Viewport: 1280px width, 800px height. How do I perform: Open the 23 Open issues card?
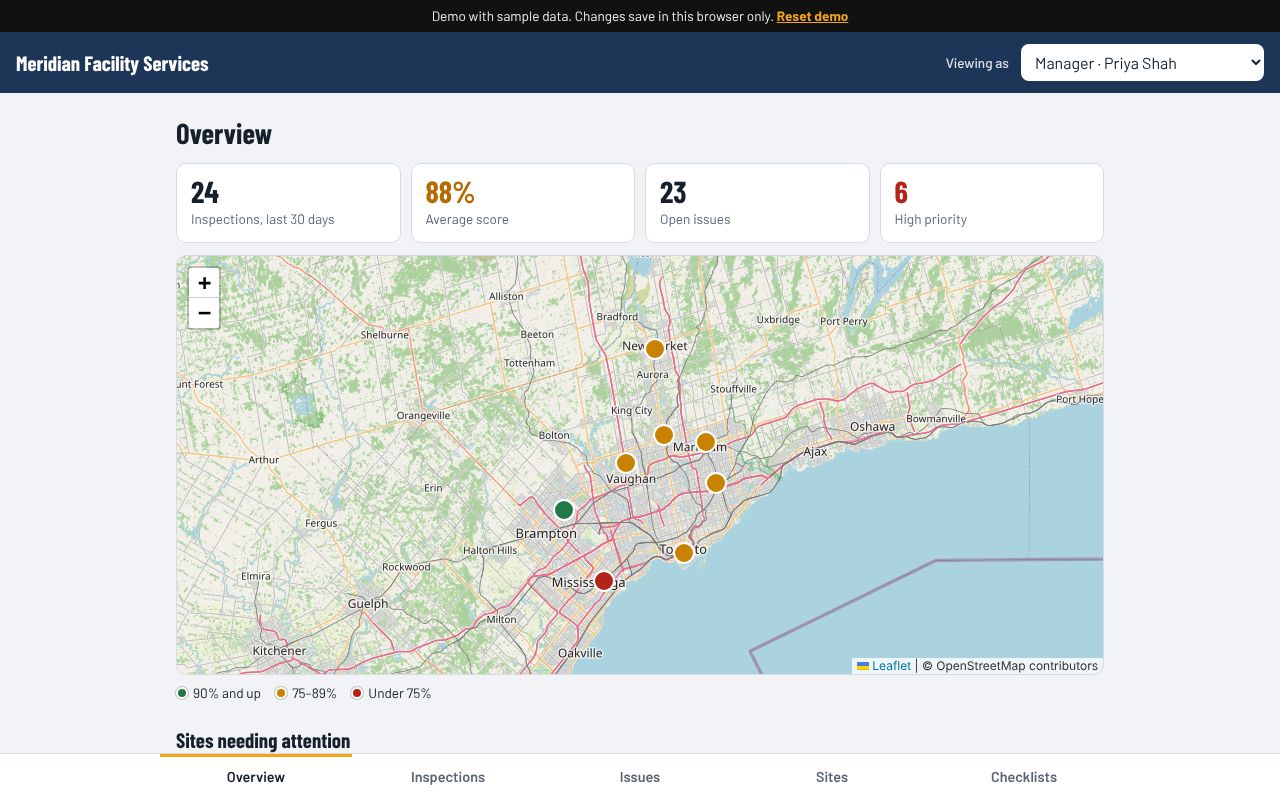pyautogui.click(x=757, y=203)
